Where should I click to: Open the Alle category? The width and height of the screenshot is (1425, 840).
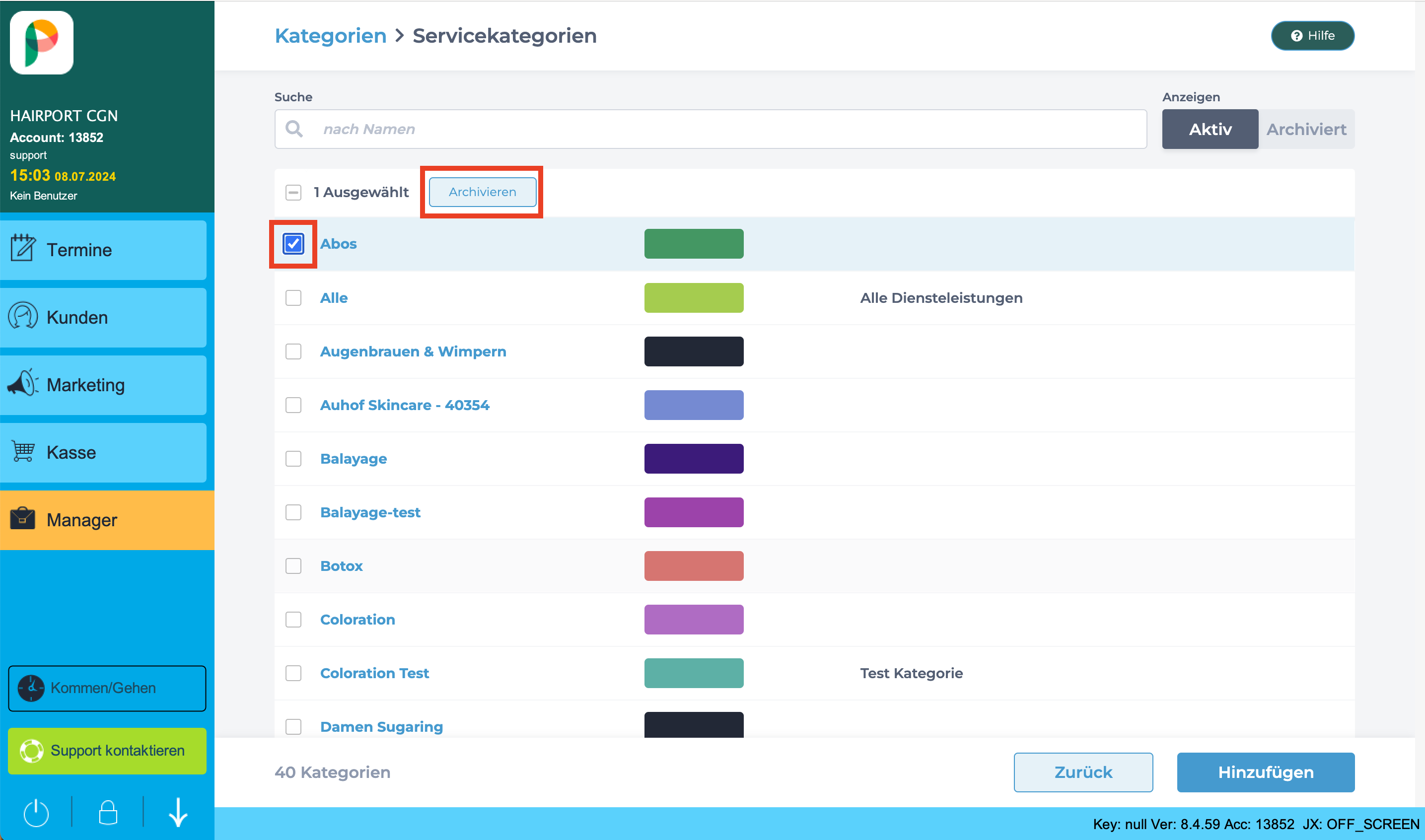pyautogui.click(x=334, y=298)
